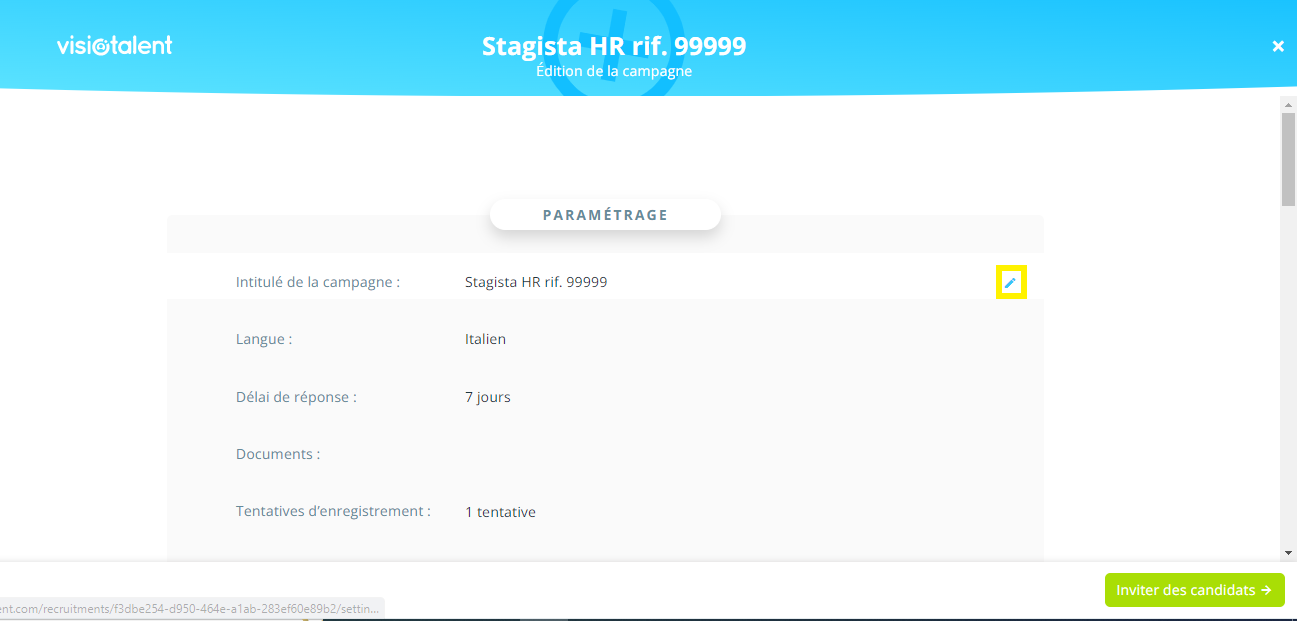Click the campaign name value in settings row
1297x621 pixels.
click(x=535, y=282)
